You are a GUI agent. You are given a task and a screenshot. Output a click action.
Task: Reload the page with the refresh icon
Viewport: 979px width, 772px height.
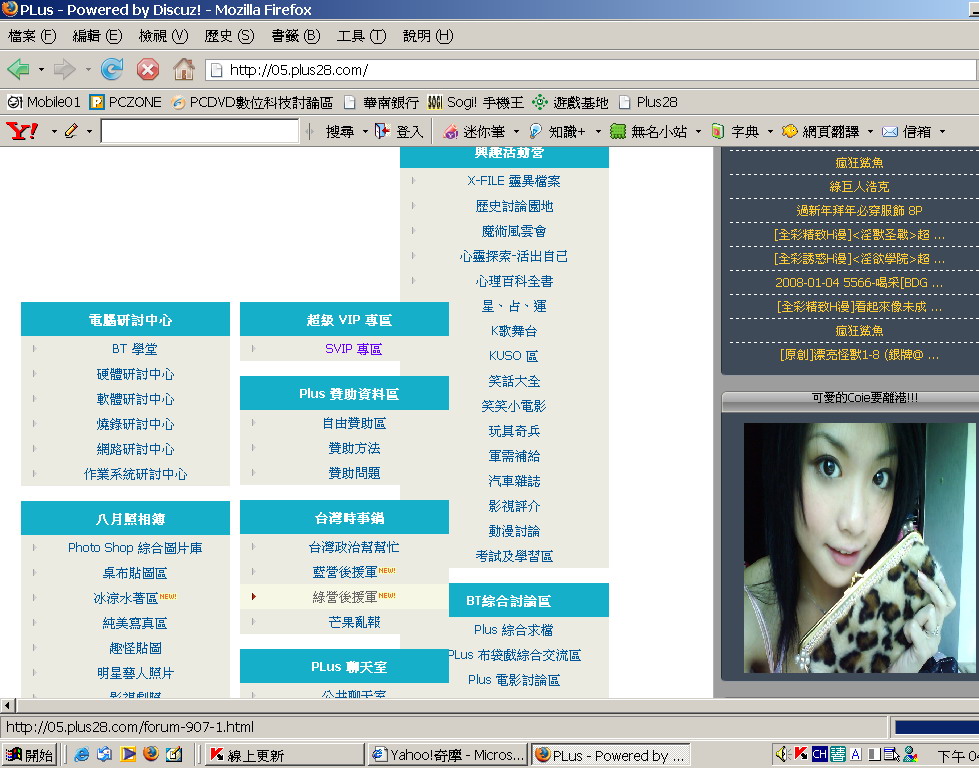coord(112,69)
